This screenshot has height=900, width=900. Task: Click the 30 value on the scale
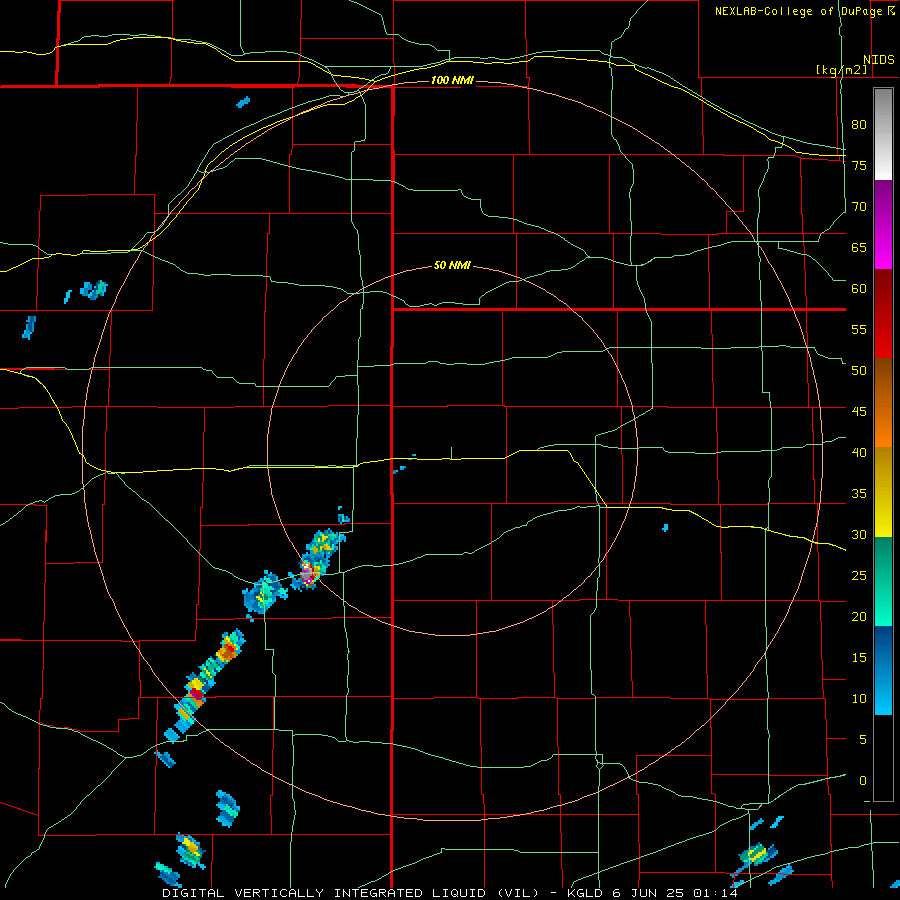point(859,534)
